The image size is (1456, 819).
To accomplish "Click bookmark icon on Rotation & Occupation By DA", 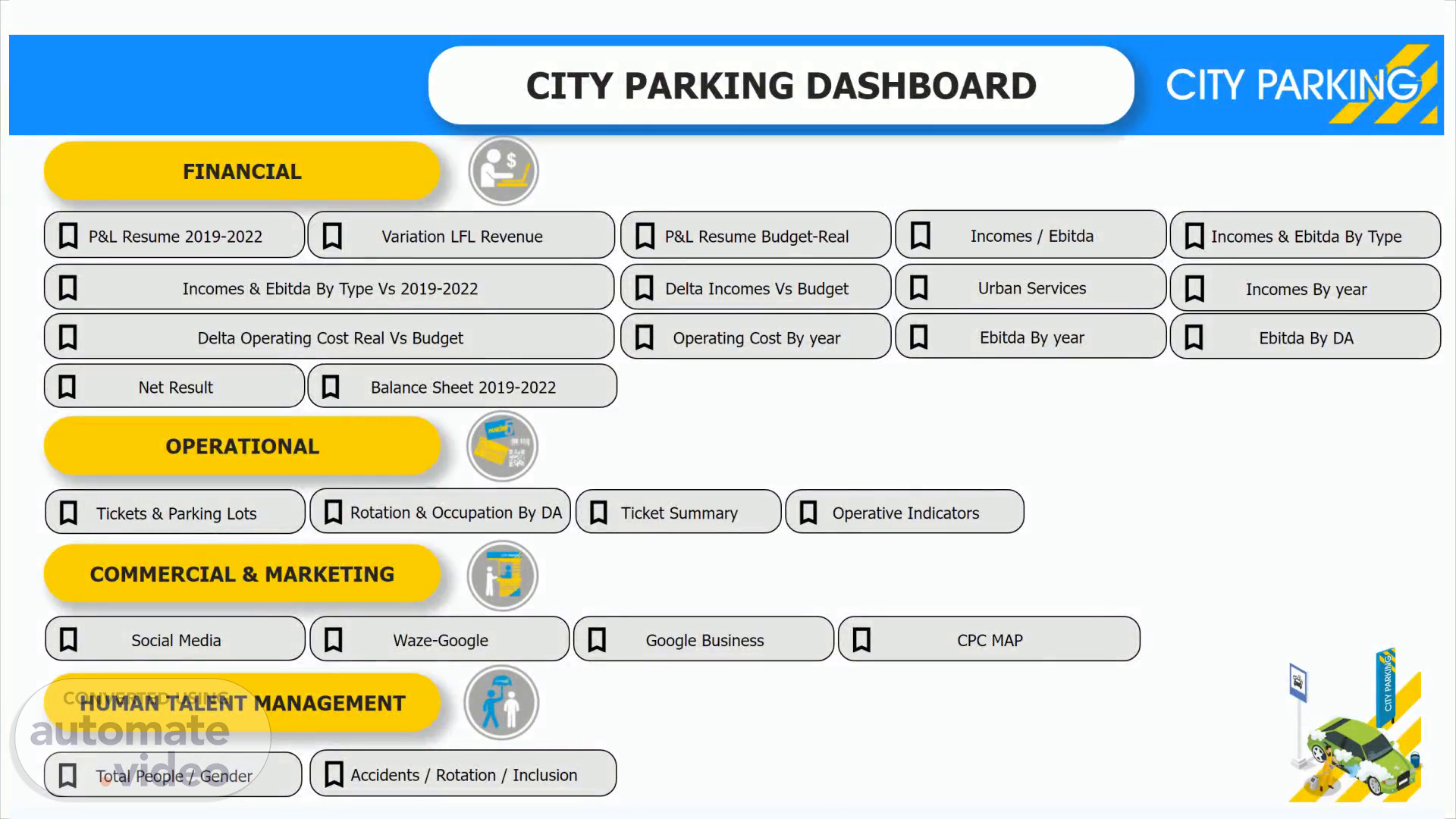I will point(333,512).
